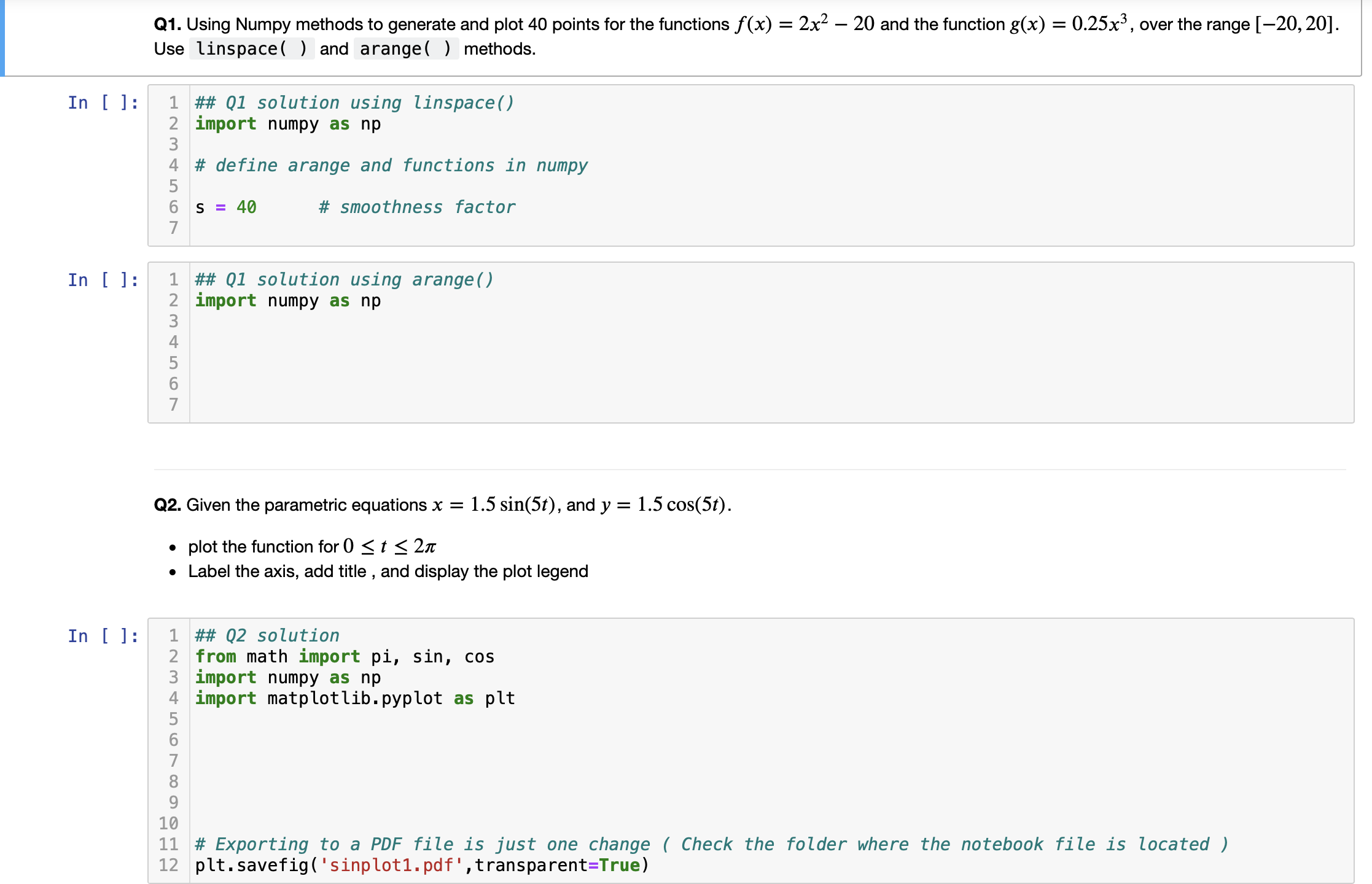Select the first cell's In [ ]: prompt
Viewport: 1372px width, 884px height.
tap(102, 103)
